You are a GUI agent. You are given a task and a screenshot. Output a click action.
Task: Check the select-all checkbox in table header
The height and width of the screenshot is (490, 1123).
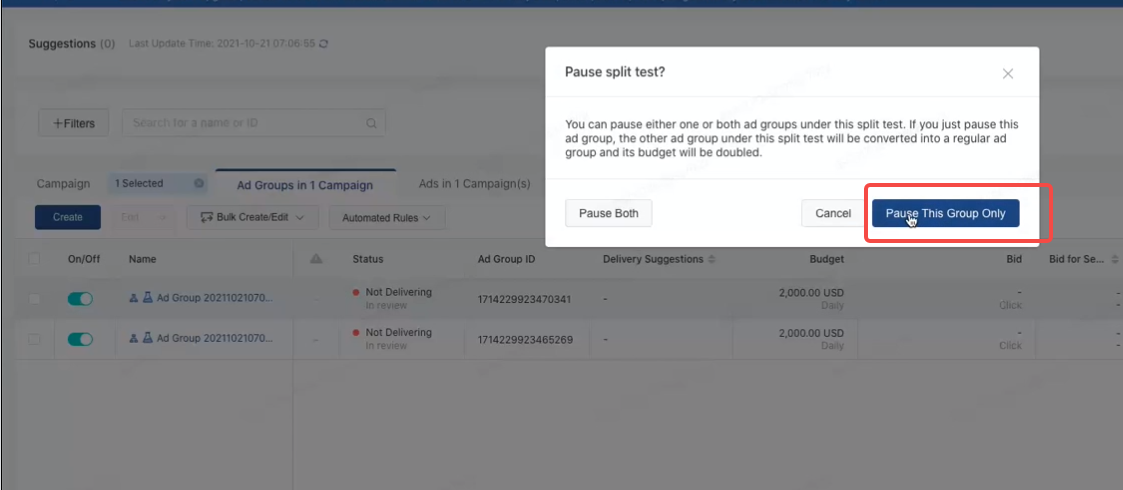point(35,259)
